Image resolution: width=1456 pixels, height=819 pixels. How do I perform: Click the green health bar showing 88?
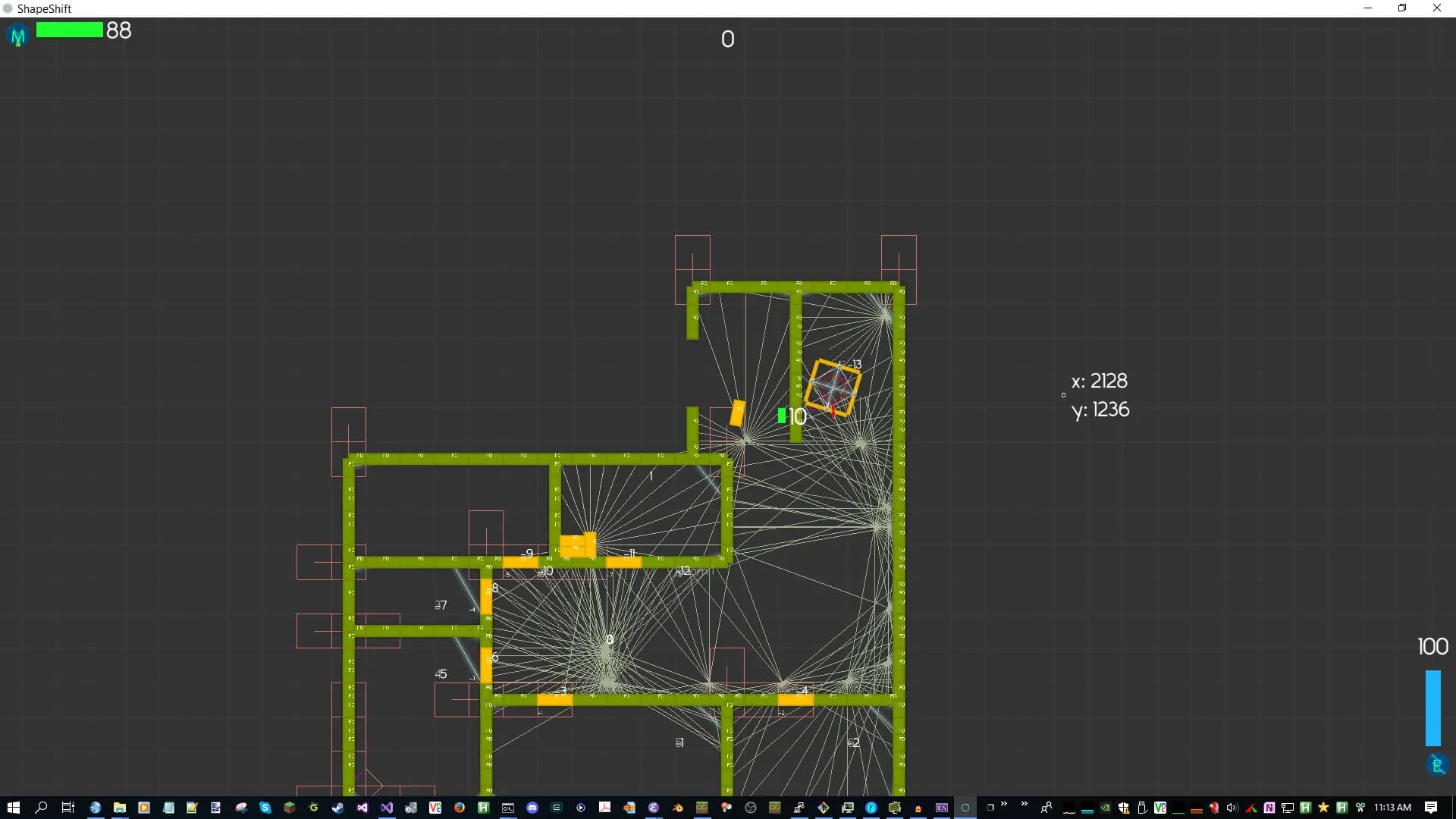(69, 30)
